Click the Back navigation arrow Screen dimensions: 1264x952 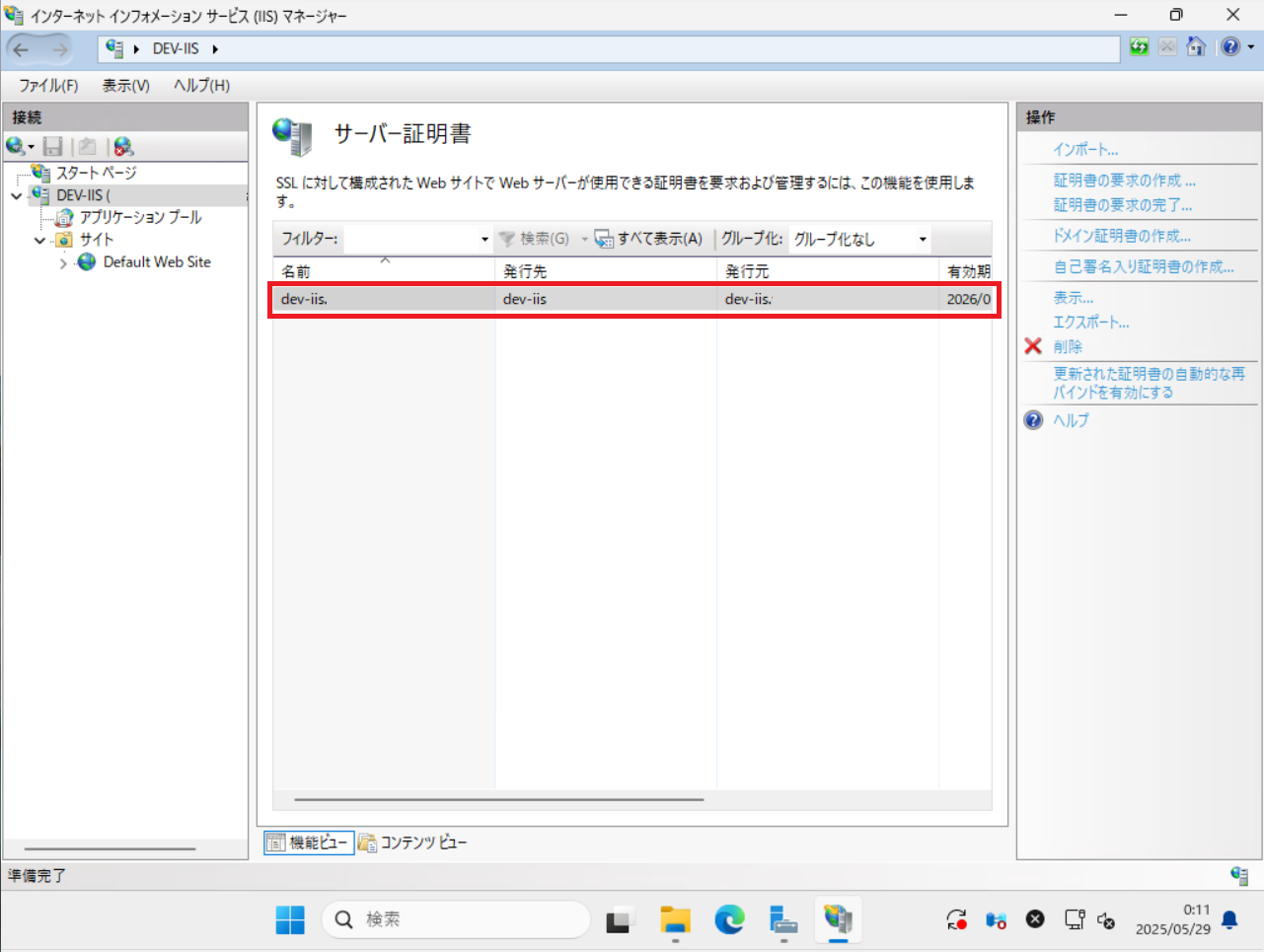point(22,48)
